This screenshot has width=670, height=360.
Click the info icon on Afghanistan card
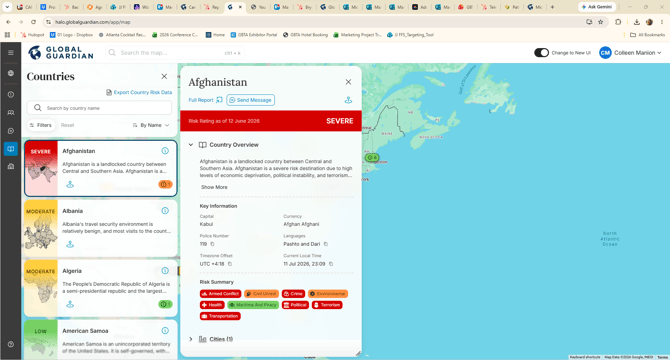click(165, 151)
